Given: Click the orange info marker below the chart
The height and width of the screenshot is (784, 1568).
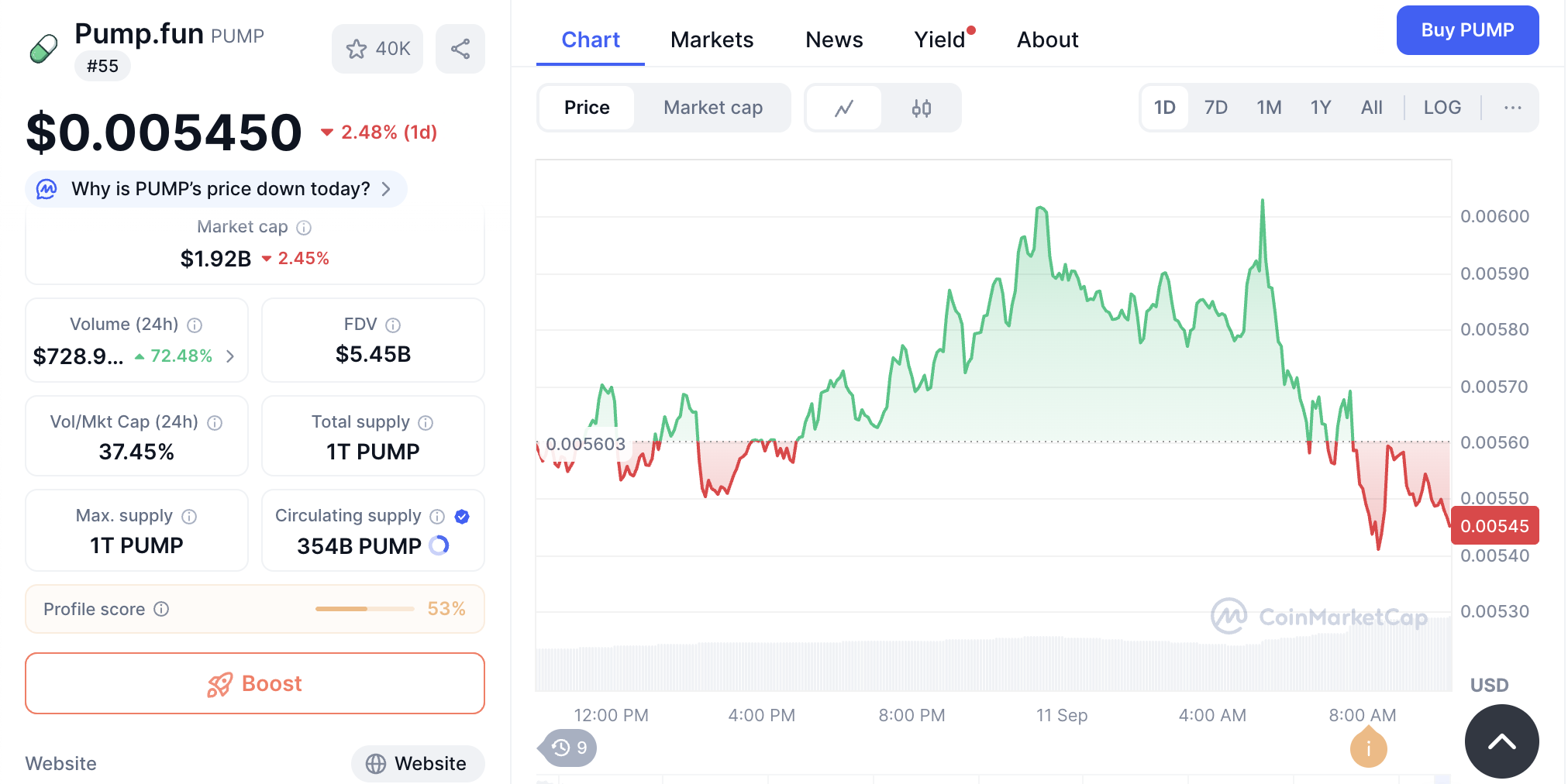Looking at the screenshot, I should click(x=1368, y=748).
